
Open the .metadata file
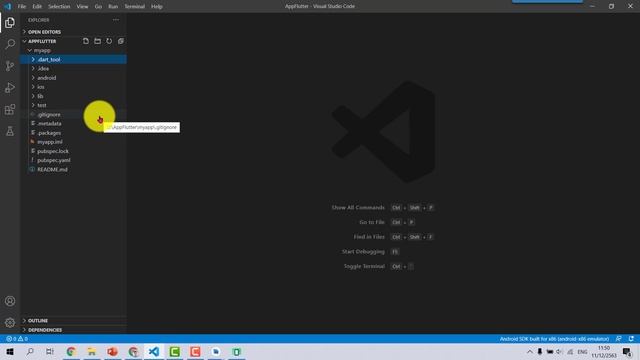[x=73, y=123]
